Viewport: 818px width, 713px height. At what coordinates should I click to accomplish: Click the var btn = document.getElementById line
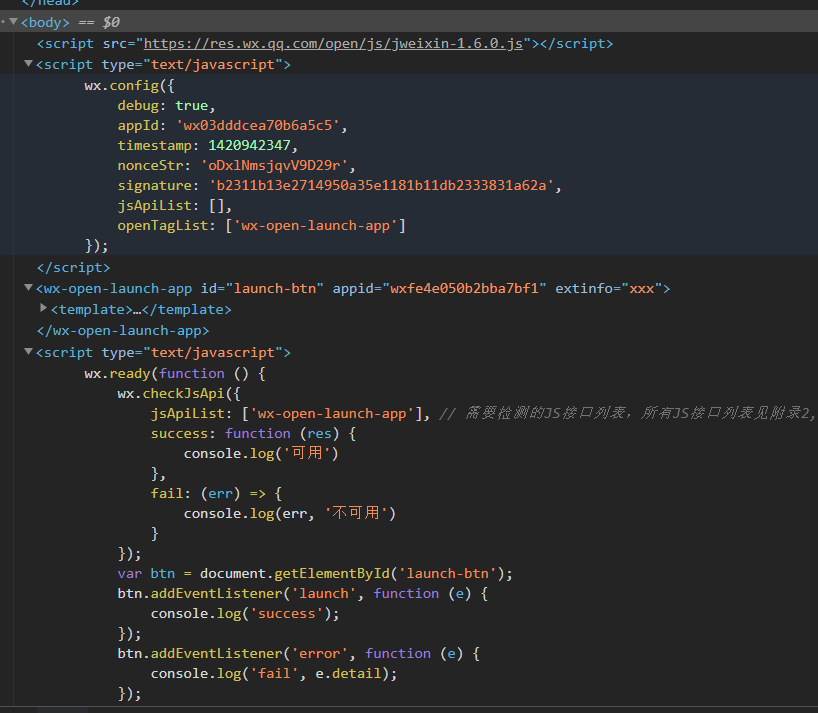pyautogui.click(x=315, y=574)
